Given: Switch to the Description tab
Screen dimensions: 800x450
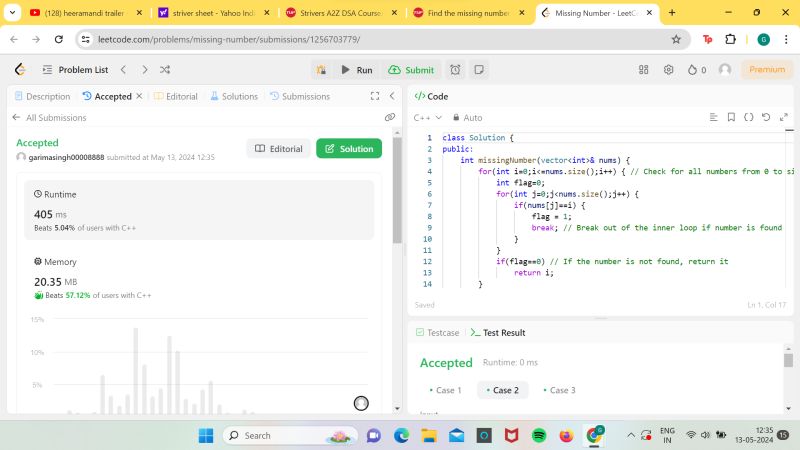Looking at the screenshot, I should [42, 96].
